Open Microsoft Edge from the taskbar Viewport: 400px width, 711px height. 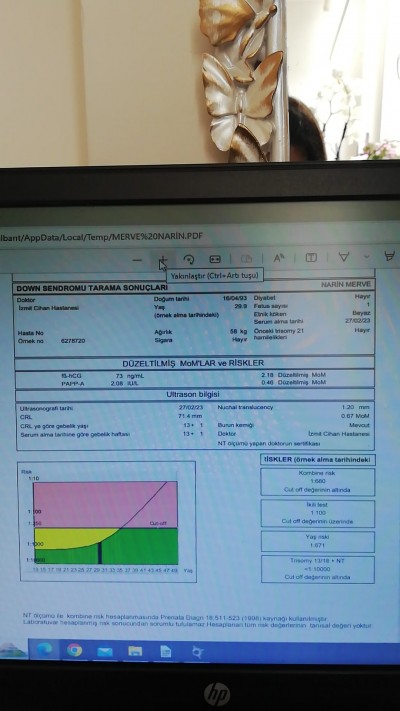[x=44, y=650]
